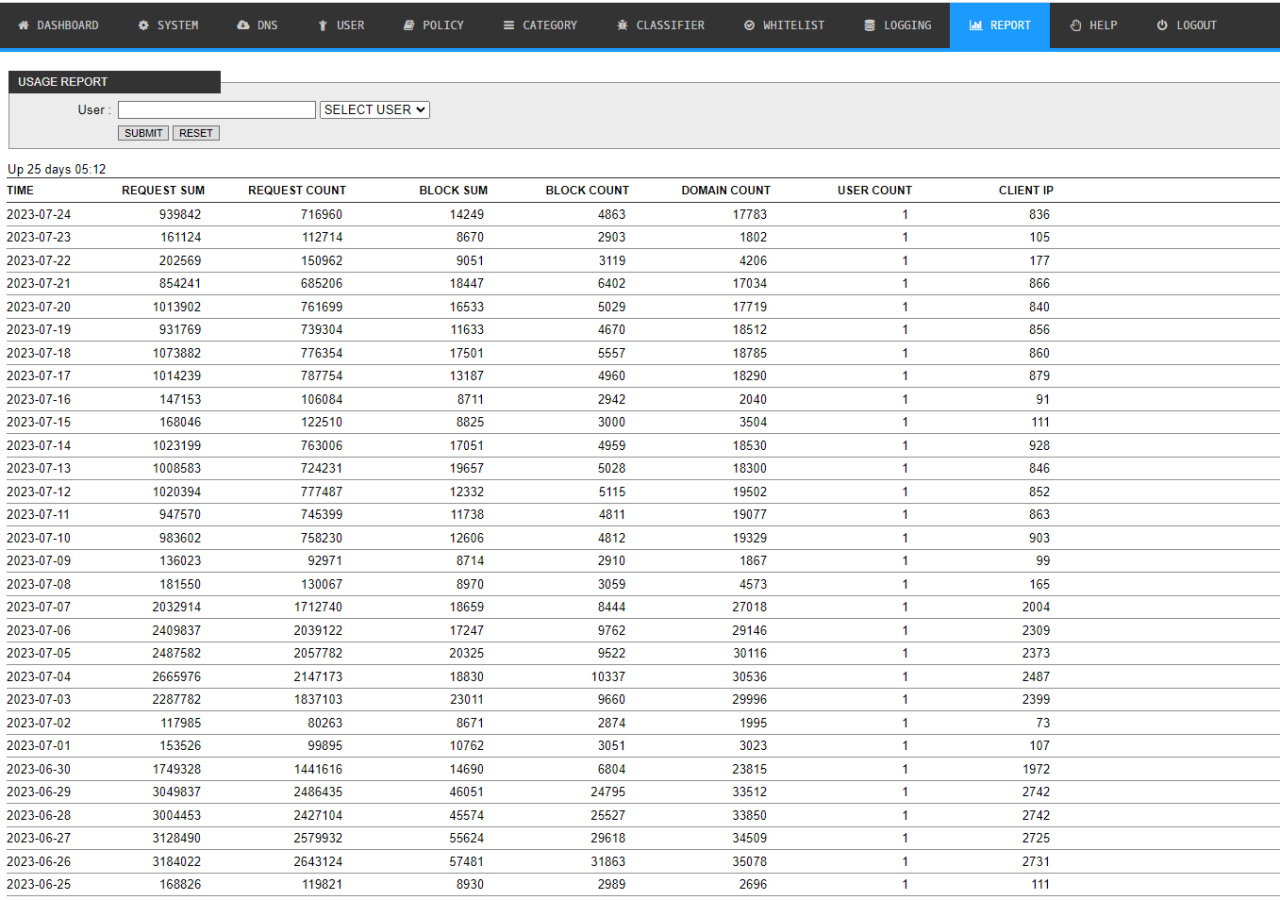Screen dimensions: 1280x900
Task: Click the Dashboard home icon
Action: point(23,25)
